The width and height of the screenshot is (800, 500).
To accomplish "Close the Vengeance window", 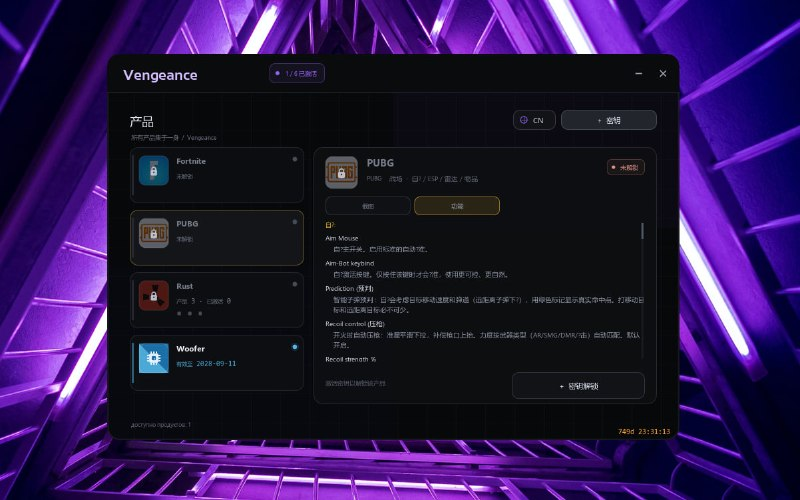I will point(663,73).
